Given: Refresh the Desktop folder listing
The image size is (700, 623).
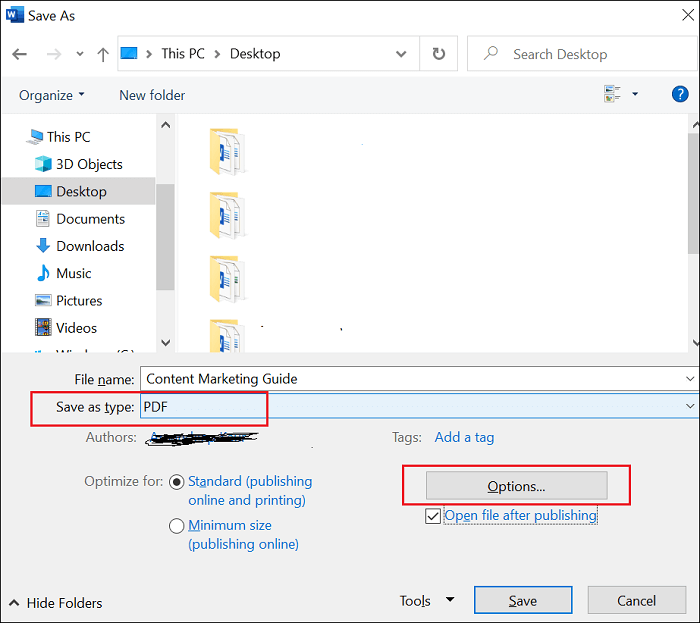Looking at the screenshot, I should [438, 54].
